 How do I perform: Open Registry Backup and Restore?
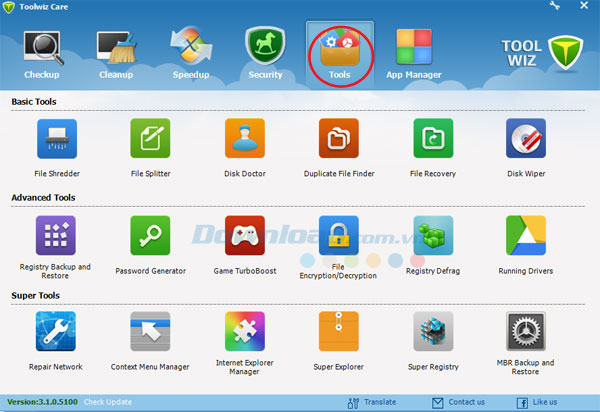pyautogui.click(x=55, y=235)
